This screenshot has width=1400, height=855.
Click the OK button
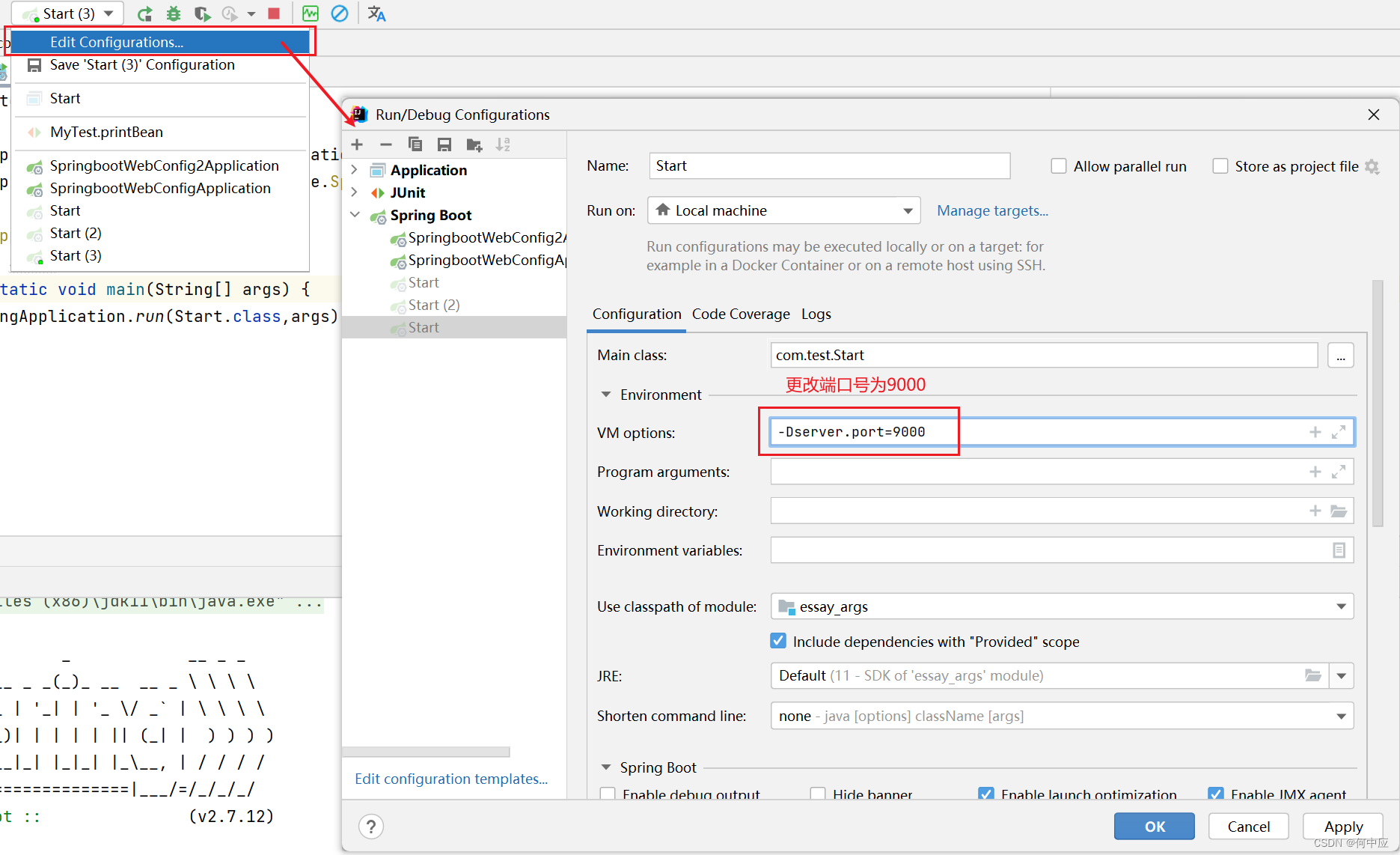pos(1155,827)
